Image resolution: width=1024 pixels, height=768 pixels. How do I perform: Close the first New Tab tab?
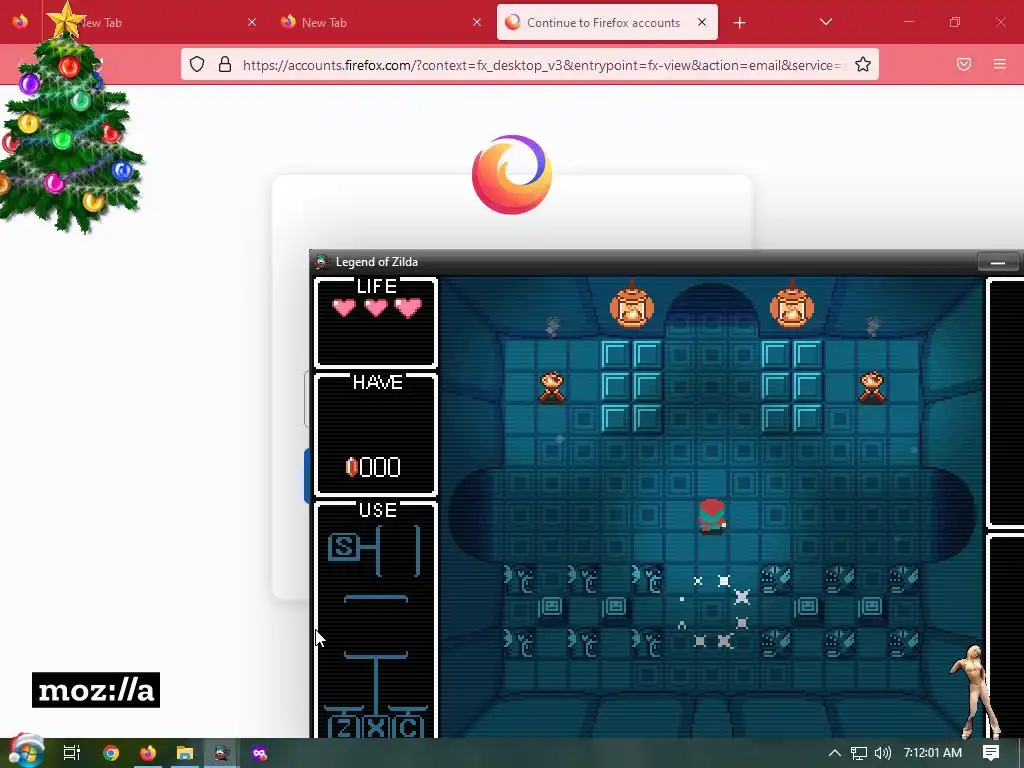[x=252, y=22]
